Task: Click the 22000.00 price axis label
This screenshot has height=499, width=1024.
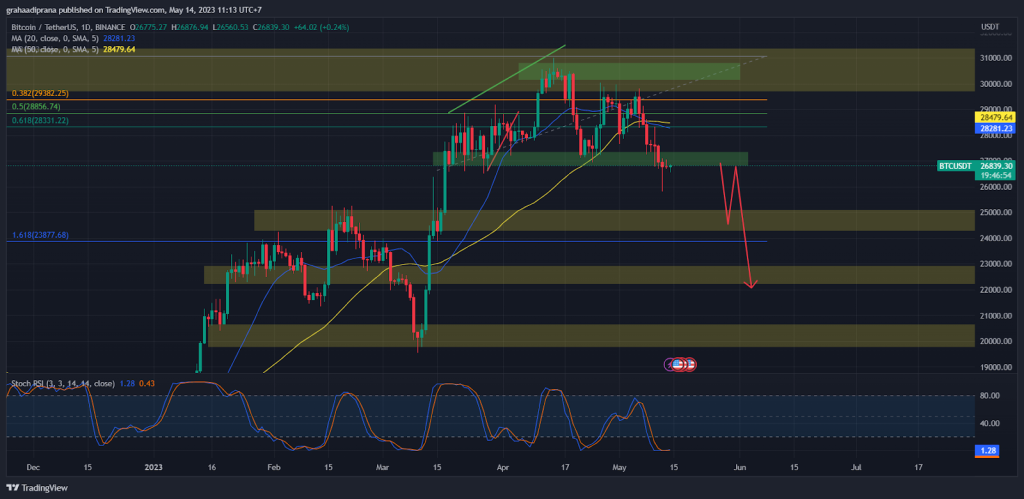Action: coord(997,290)
